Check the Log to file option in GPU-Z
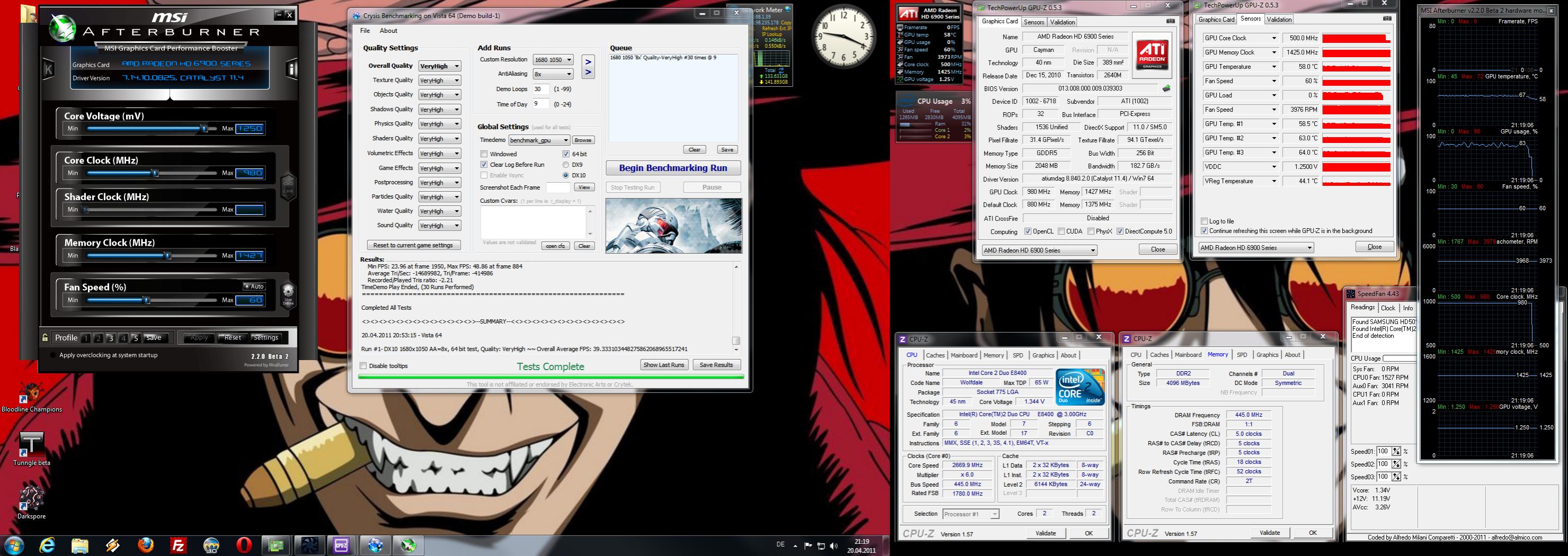This screenshot has width=1568, height=556. 1204,221
